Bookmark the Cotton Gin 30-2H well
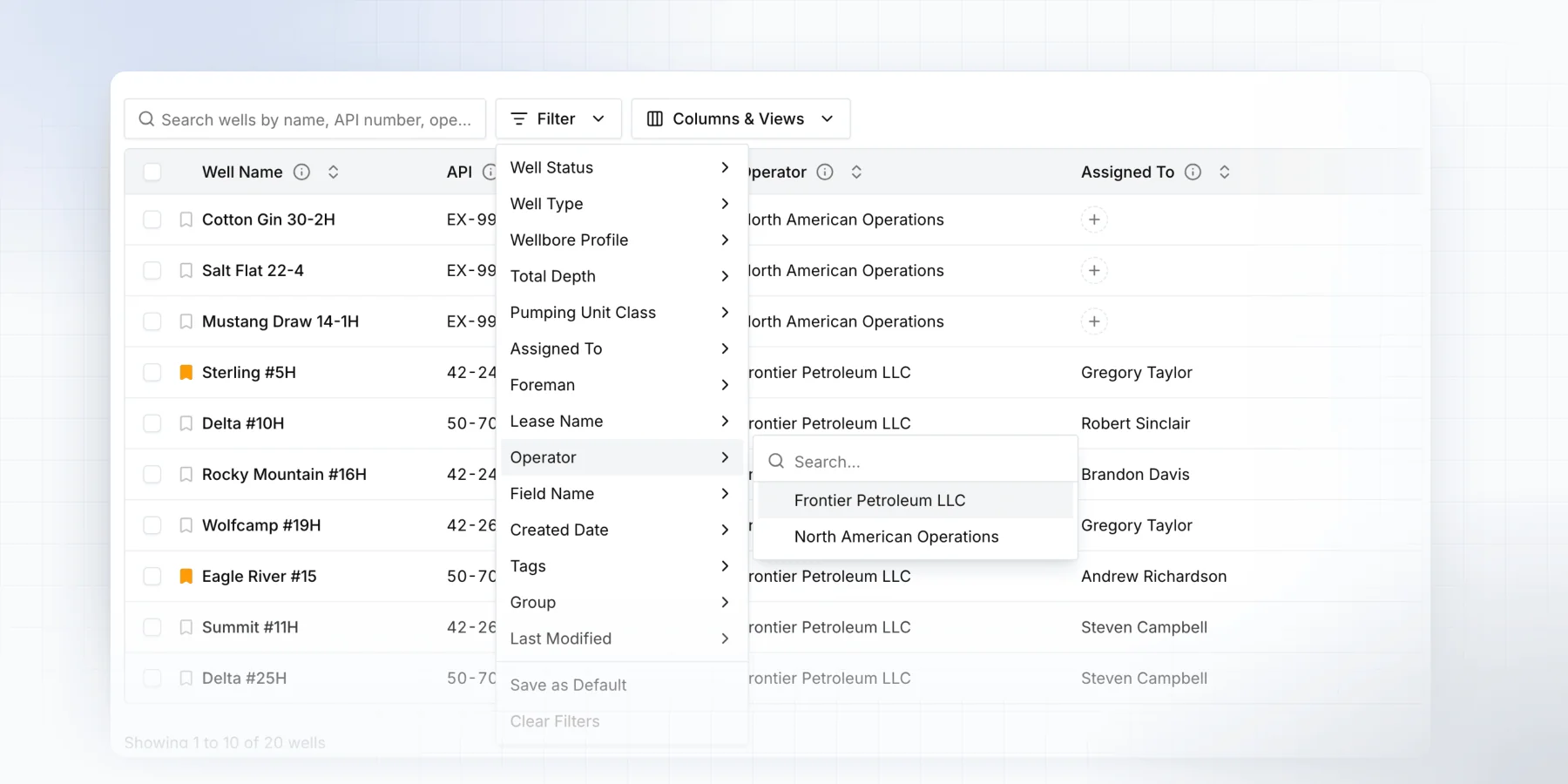The width and height of the screenshot is (1568, 784). point(186,220)
